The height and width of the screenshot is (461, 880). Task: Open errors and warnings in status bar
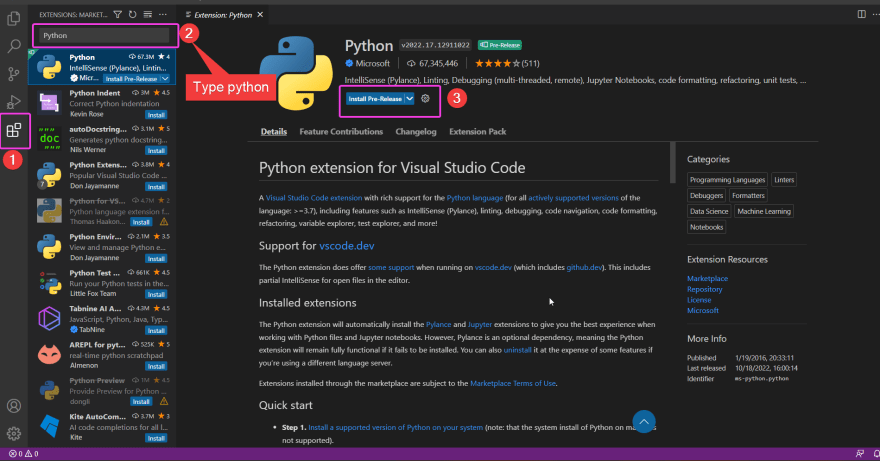tap(24, 454)
